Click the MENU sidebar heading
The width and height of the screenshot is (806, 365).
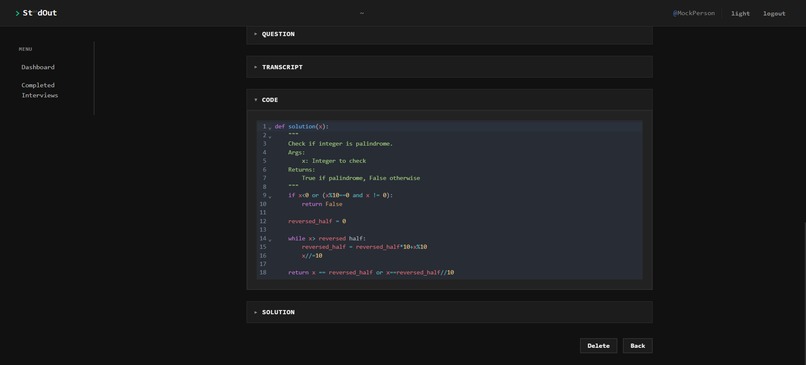(25, 49)
